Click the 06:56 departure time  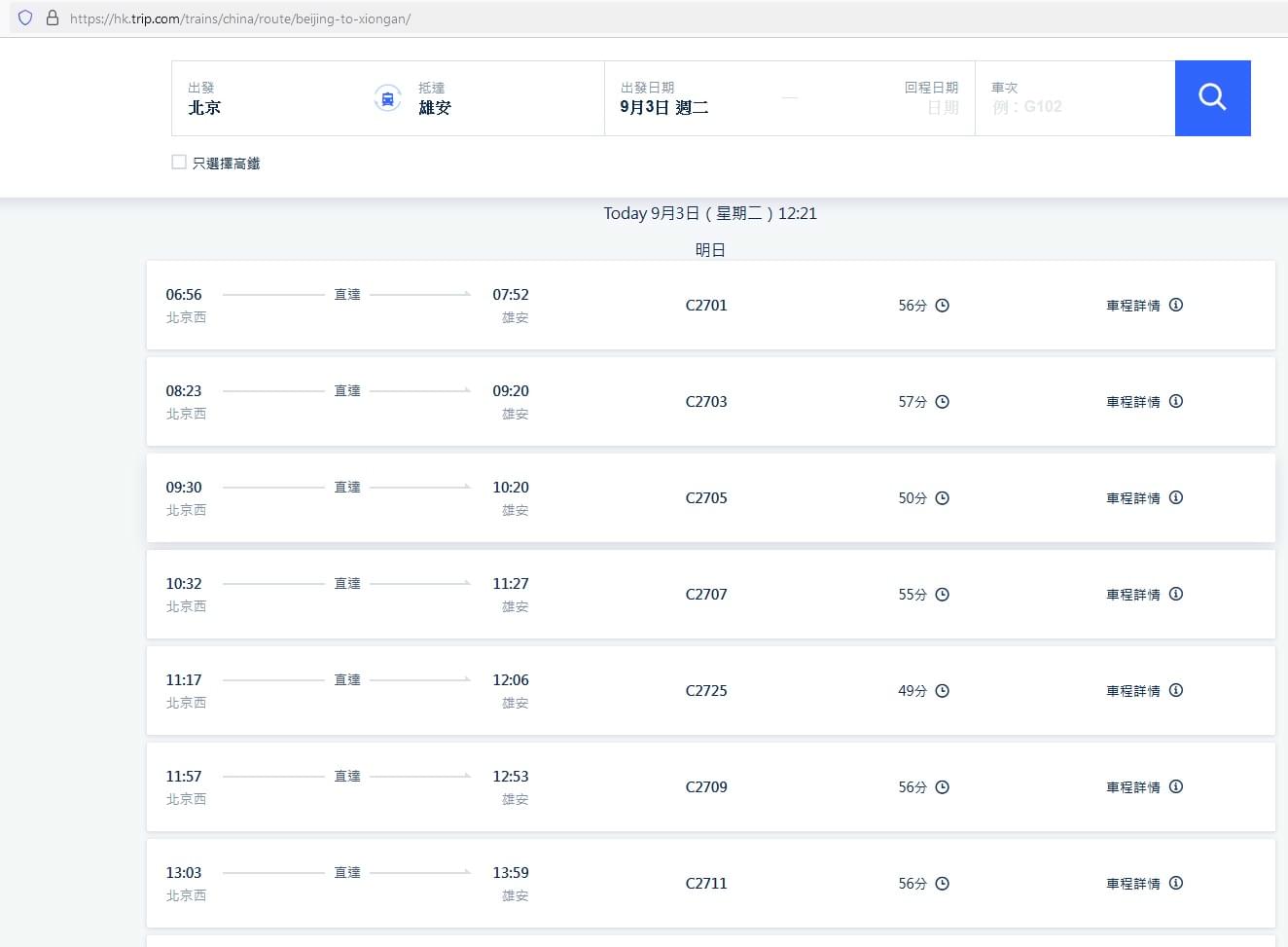pyautogui.click(x=184, y=295)
